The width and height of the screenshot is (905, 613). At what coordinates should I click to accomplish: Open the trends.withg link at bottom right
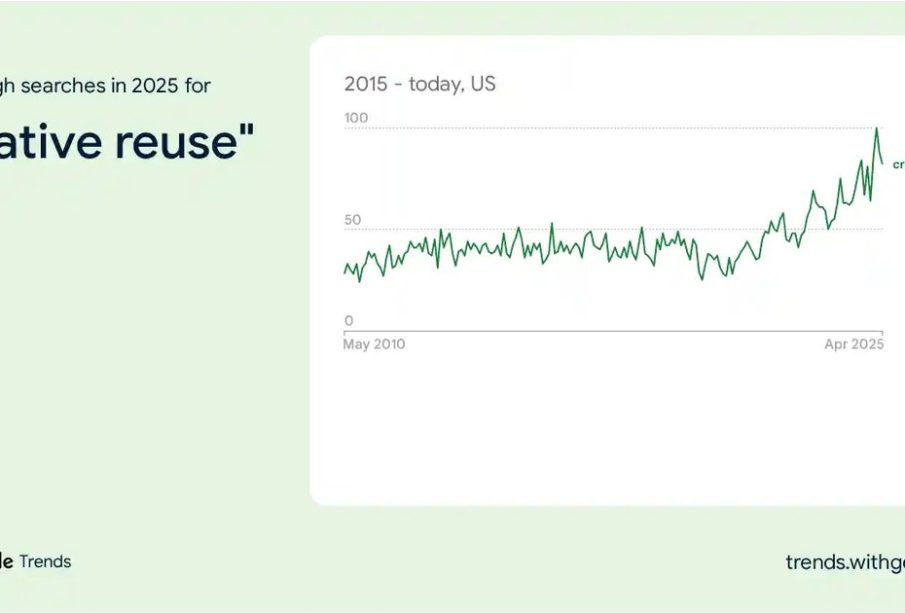[x=845, y=562]
